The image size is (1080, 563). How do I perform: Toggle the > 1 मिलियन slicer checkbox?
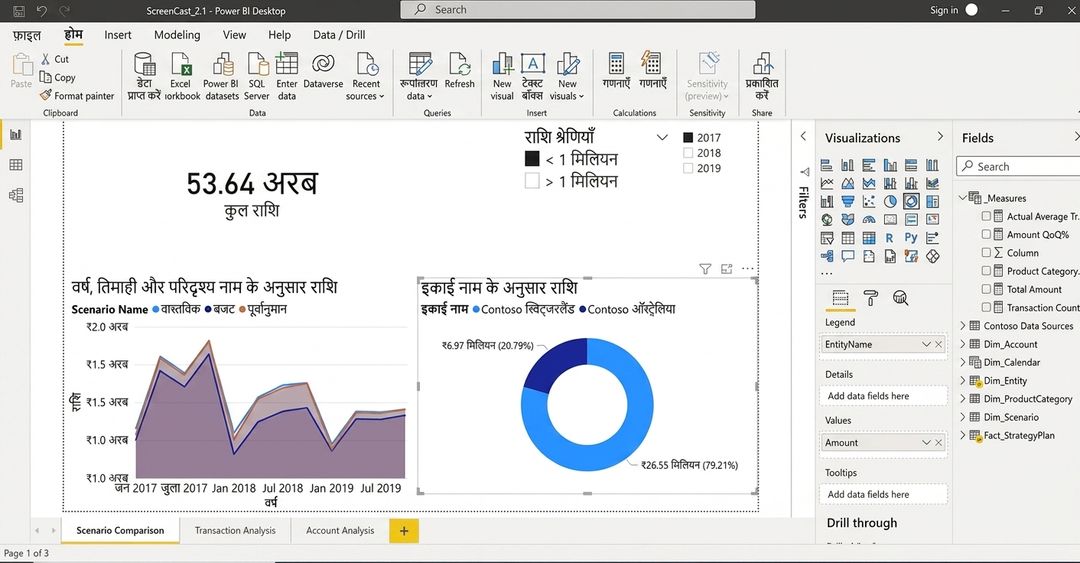[532, 181]
